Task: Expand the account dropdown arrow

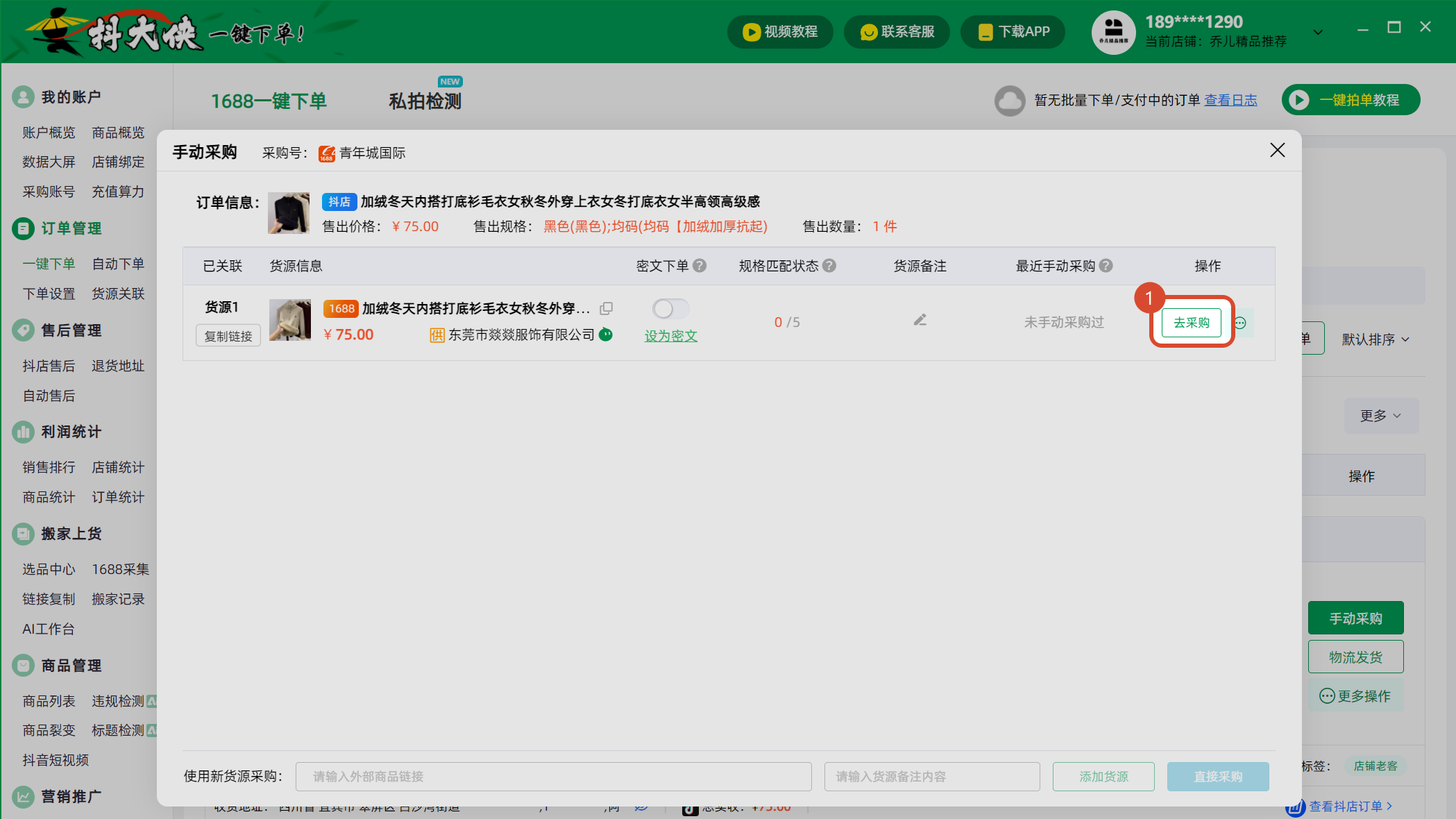Action: tap(1318, 32)
